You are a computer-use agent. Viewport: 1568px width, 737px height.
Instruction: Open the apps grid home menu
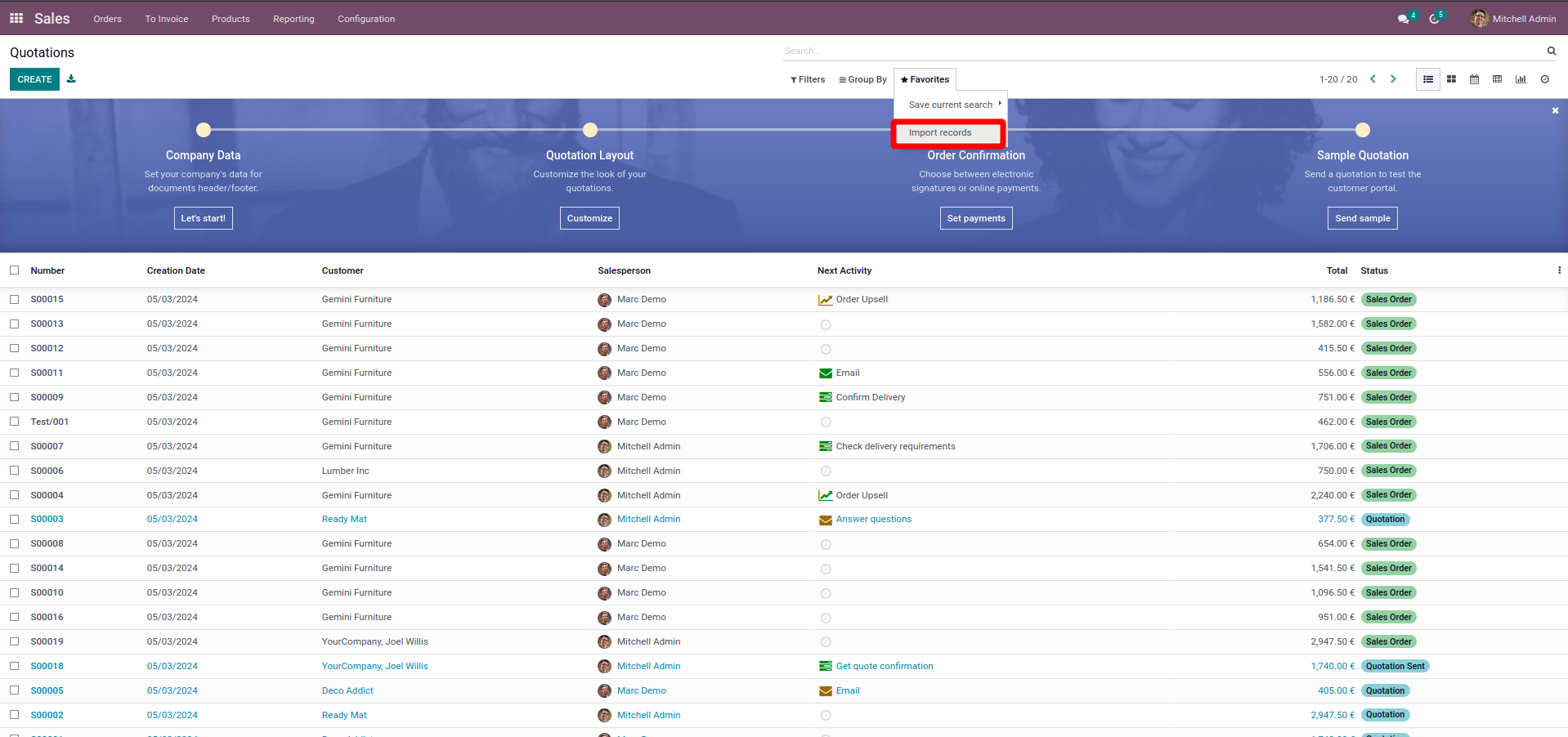pyautogui.click(x=16, y=18)
